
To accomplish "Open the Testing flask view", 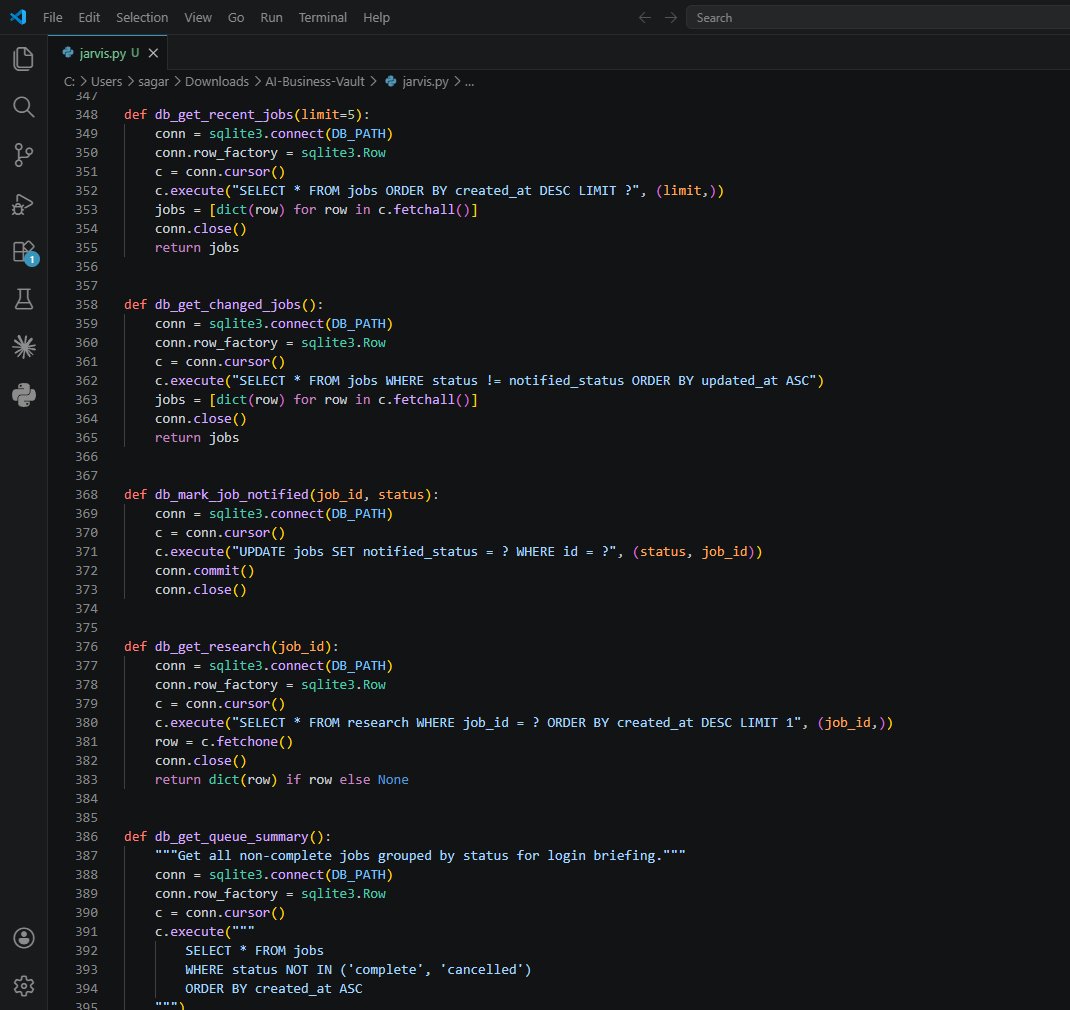I will [23, 299].
